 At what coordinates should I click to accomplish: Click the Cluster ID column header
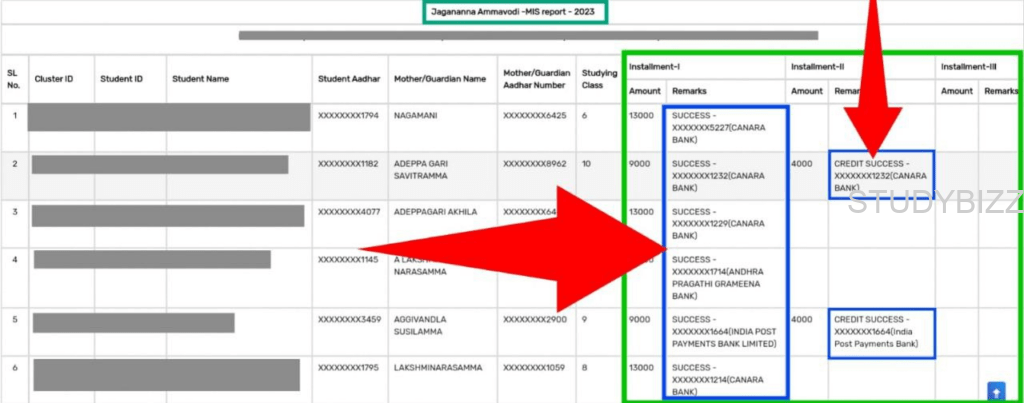(54, 78)
